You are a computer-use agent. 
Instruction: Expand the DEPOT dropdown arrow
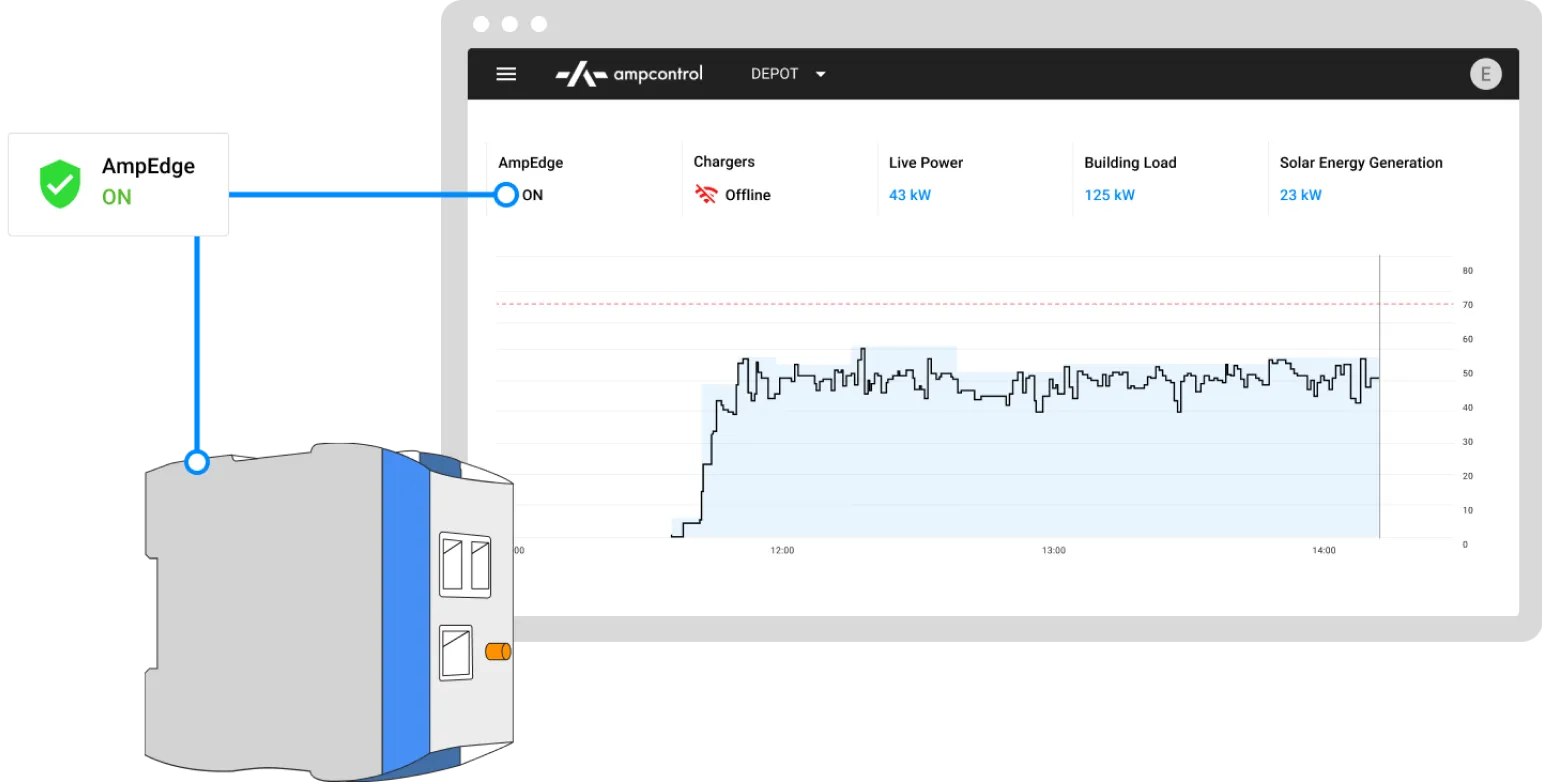tap(821, 74)
